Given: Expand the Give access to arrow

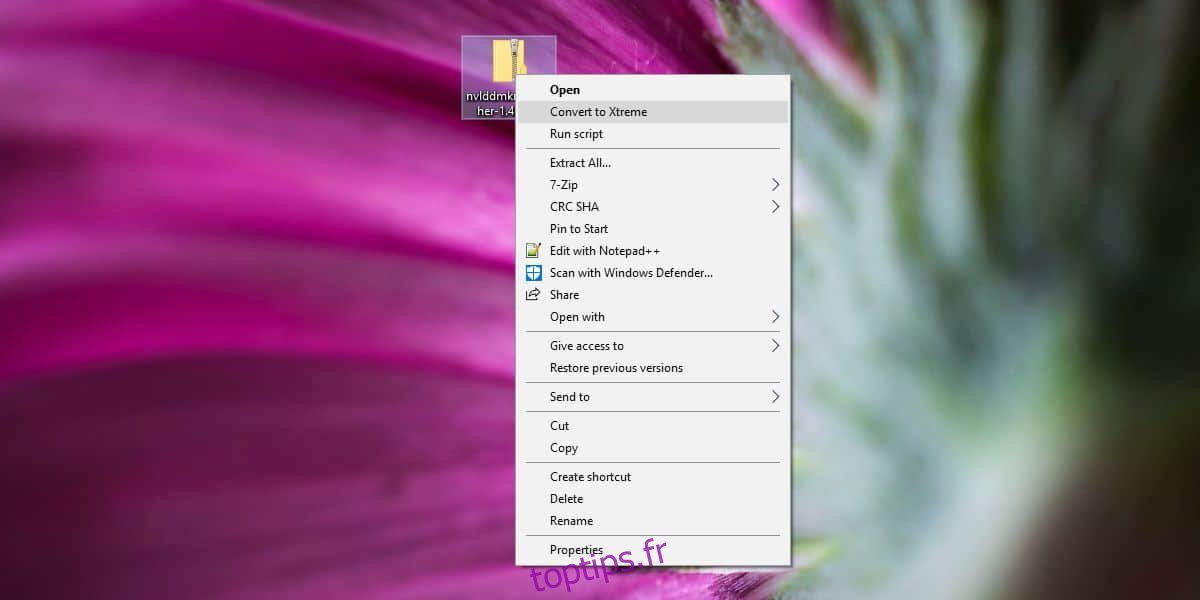Looking at the screenshot, I should tap(775, 346).
